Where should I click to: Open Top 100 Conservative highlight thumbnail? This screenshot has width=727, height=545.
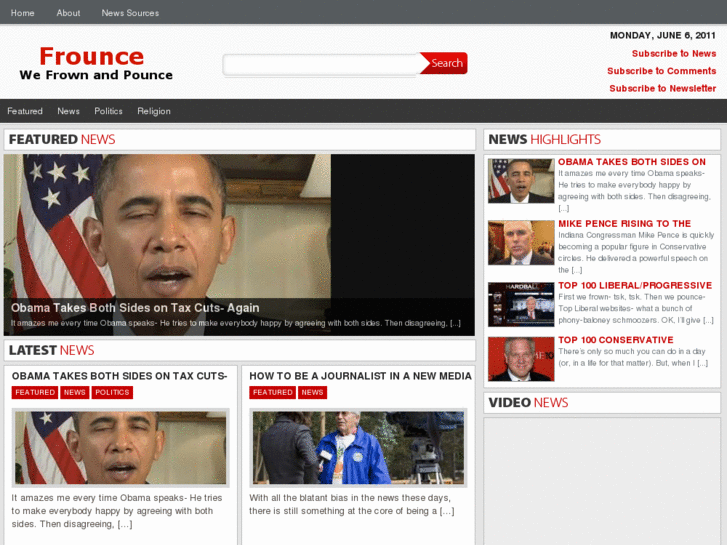tap(520, 359)
